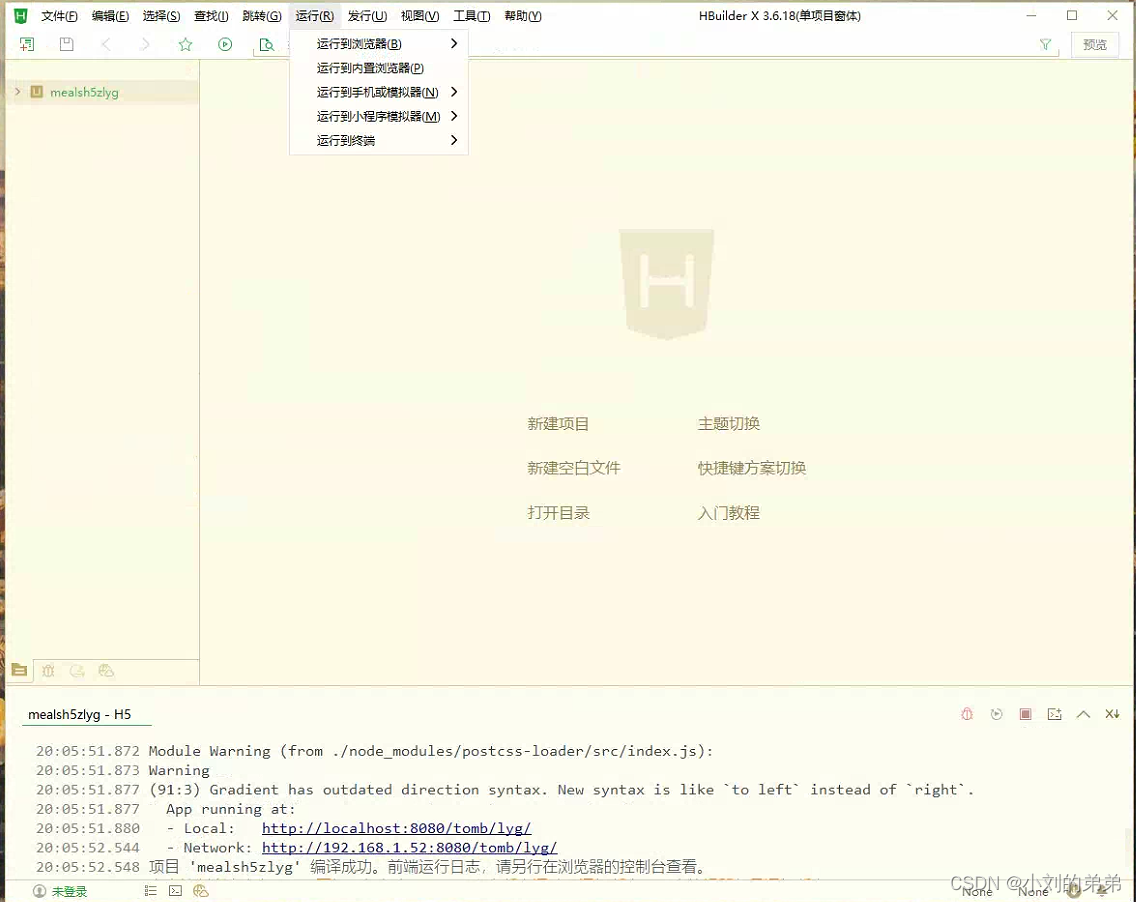The image size is (1136, 902).
Task: Open the 工具(T) menu
Action: [472, 16]
